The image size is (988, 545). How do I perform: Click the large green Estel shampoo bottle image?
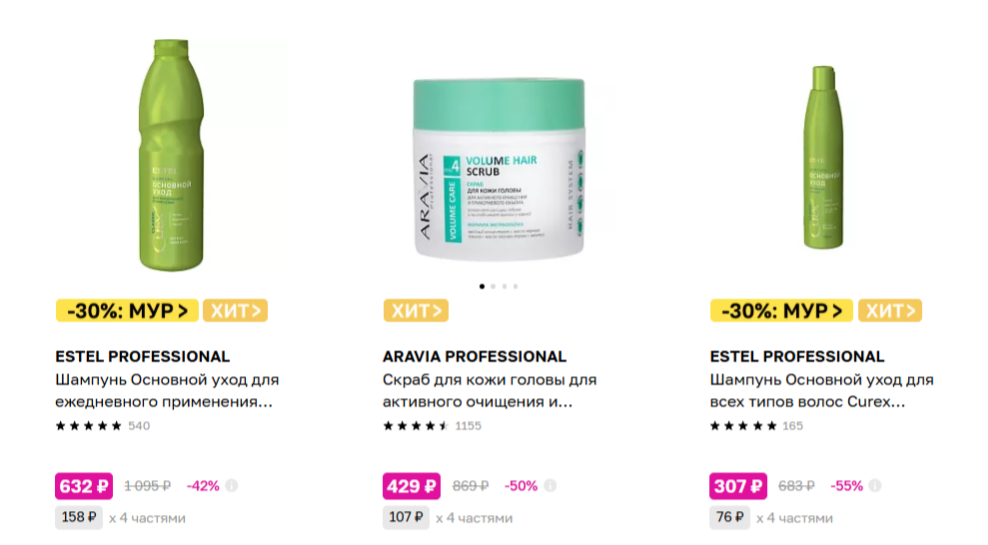pos(171,156)
